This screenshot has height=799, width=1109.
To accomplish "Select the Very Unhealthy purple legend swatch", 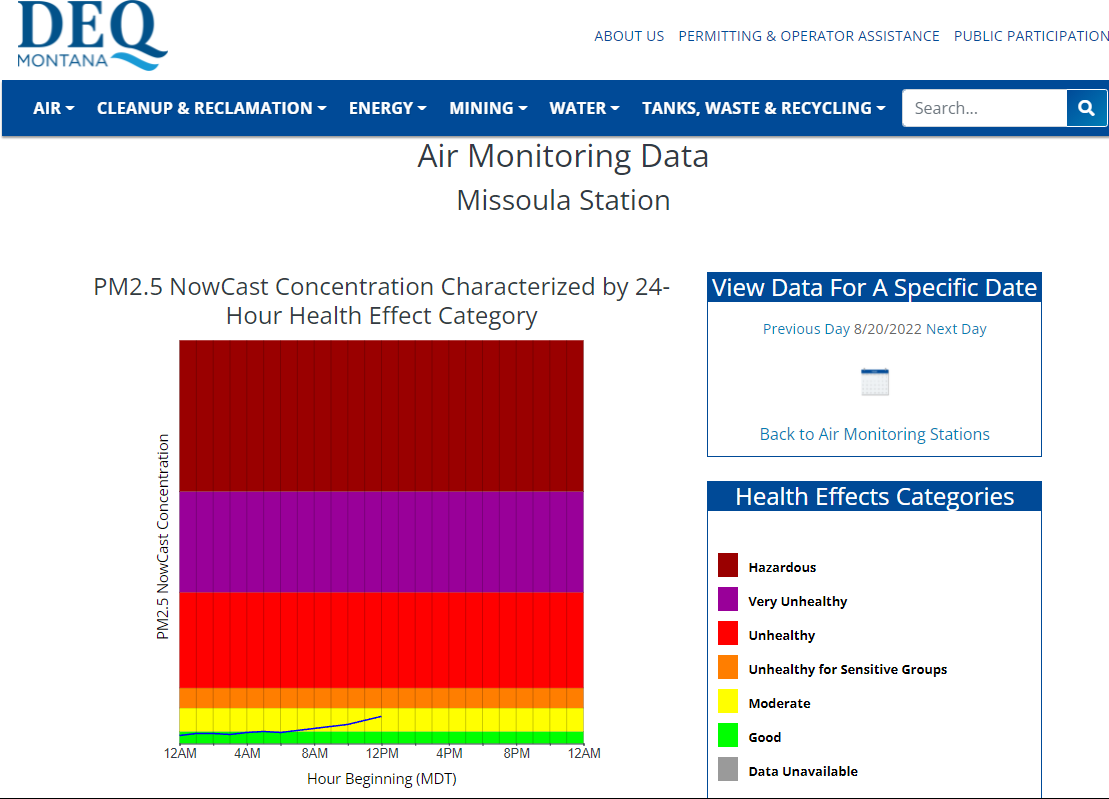I will pyautogui.click(x=726, y=600).
